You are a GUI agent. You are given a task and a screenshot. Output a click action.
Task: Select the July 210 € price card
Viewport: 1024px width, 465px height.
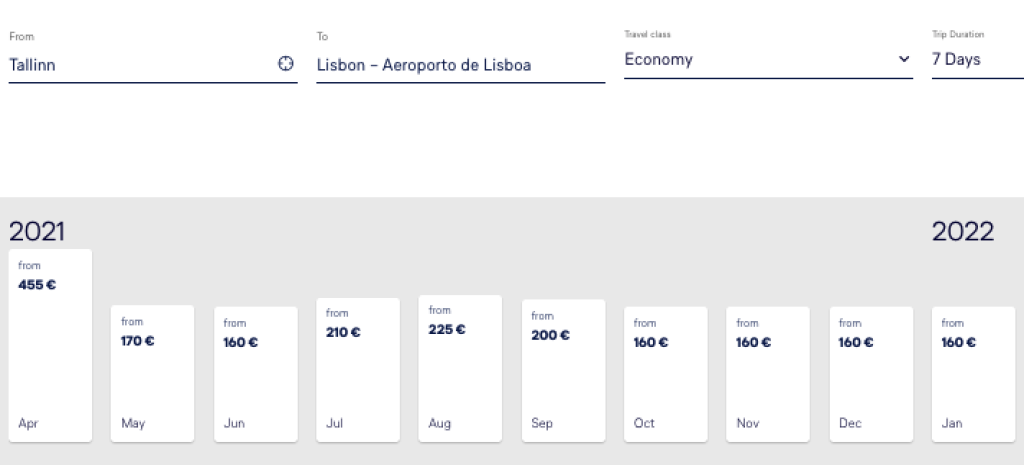click(358, 369)
